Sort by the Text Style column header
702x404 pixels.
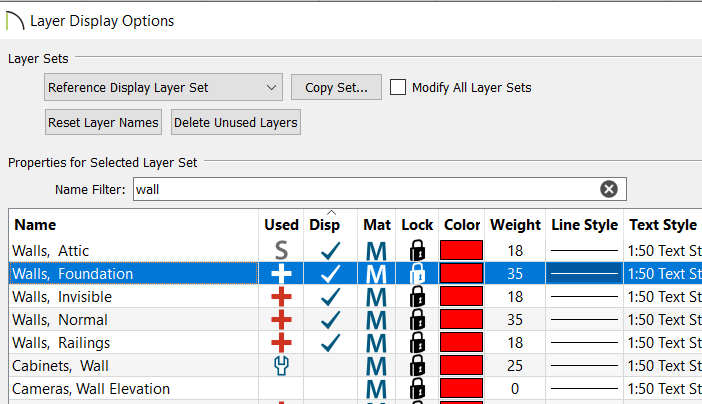[x=663, y=225]
